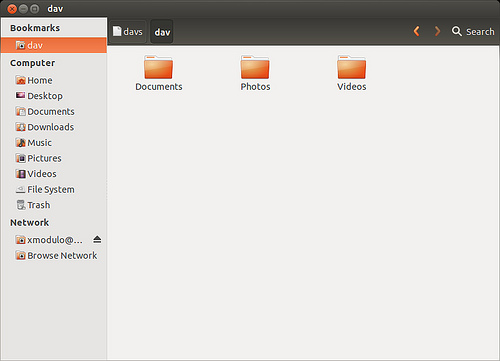500x361 pixels.
Task: Open Downloads in the sidebar
Action: tap(54, 127)
